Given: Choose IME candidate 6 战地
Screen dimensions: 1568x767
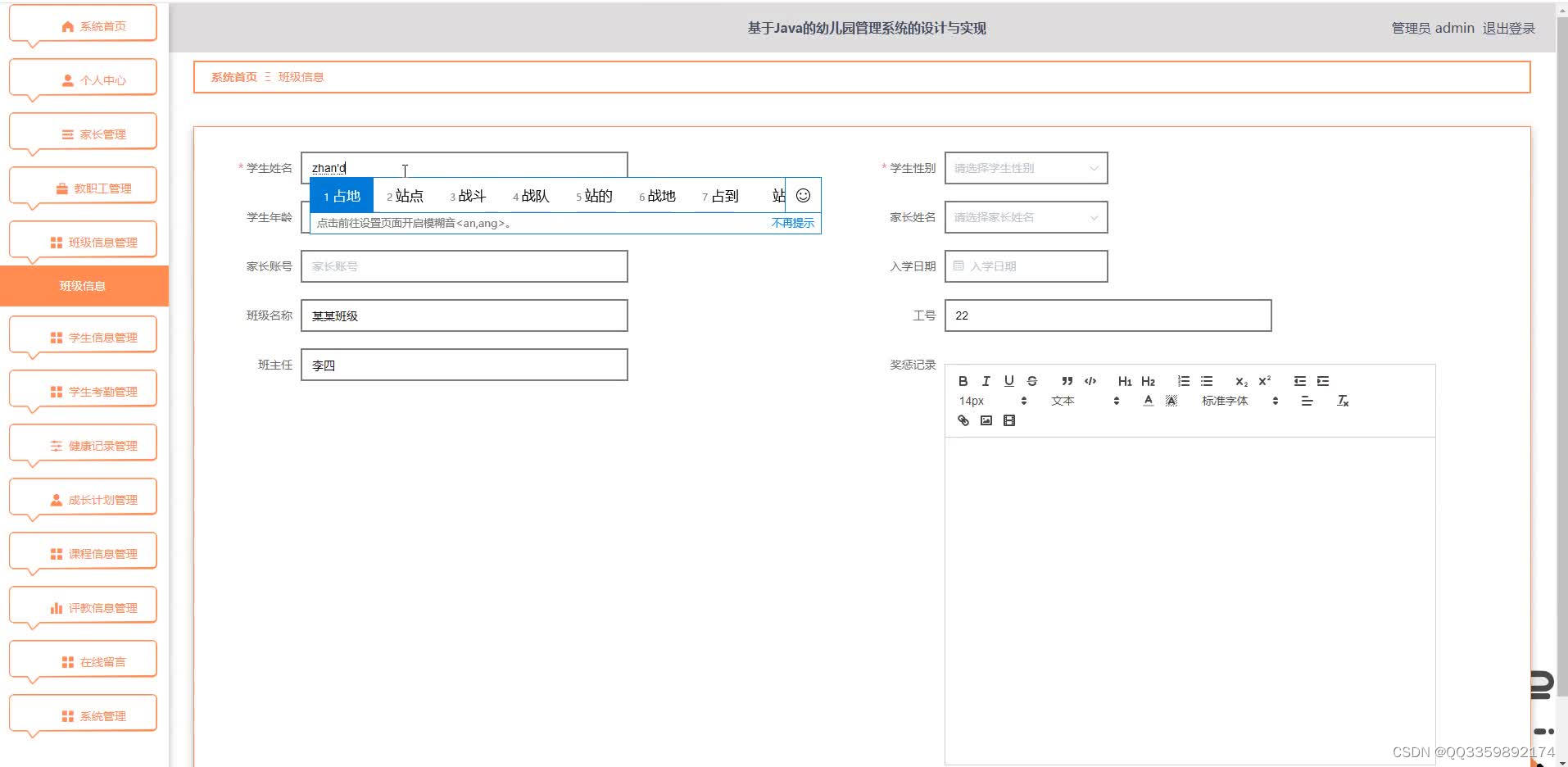Looking at the screenshot, I should (657, 196).
